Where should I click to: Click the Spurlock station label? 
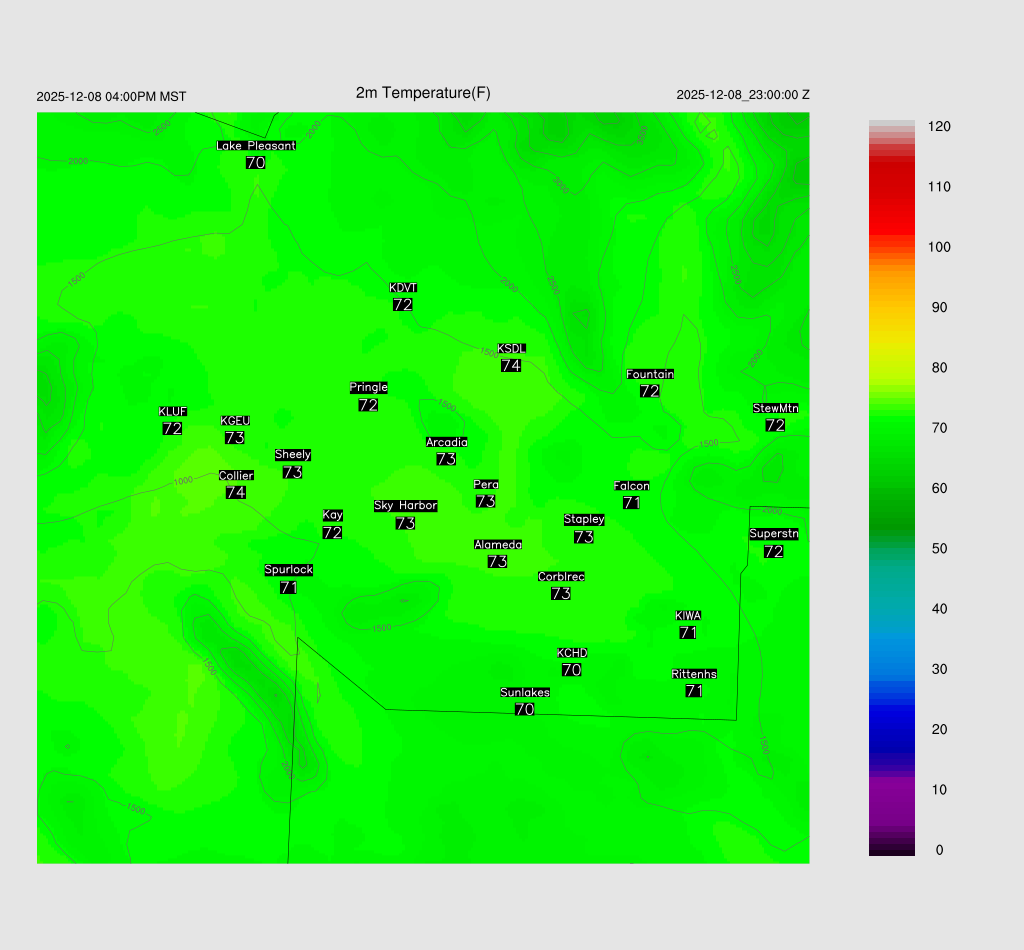(x=289, y=569)
